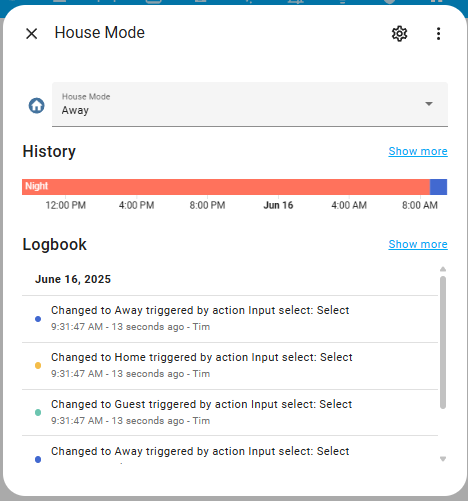
Task: Click the logbook scrollbar down arrow
Action: coord(443,459)
